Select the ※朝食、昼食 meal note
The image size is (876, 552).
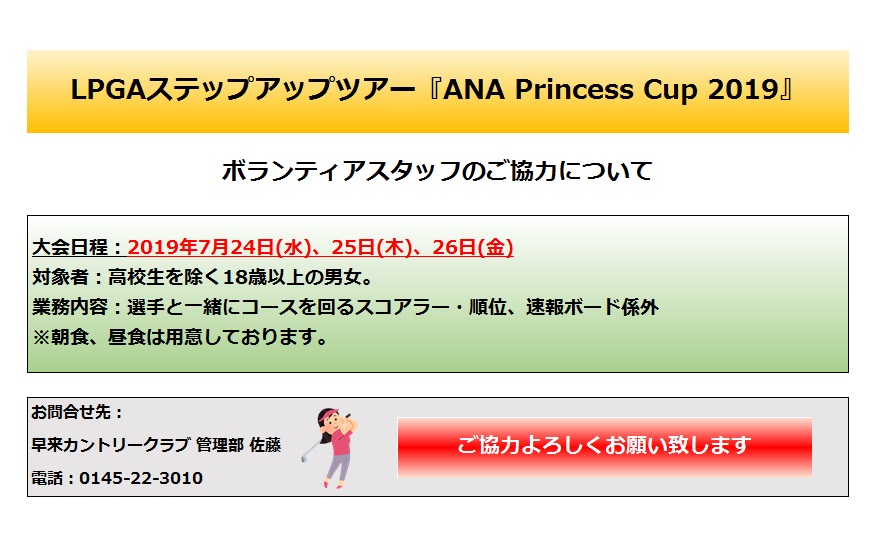point(181,337)
